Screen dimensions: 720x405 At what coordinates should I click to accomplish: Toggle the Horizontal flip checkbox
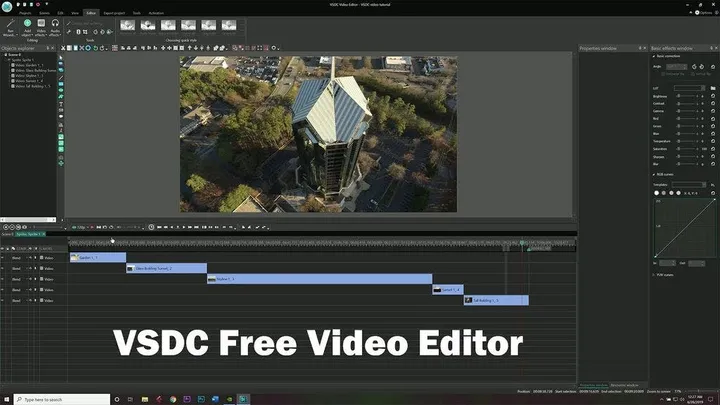pyautogui.click(x=664, y=74)
